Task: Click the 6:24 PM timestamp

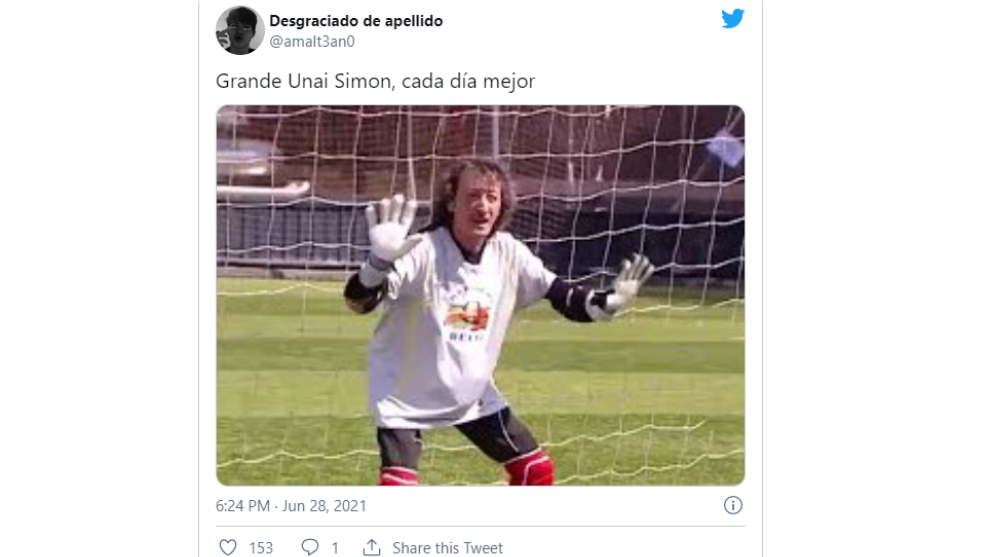Action: 242,506
